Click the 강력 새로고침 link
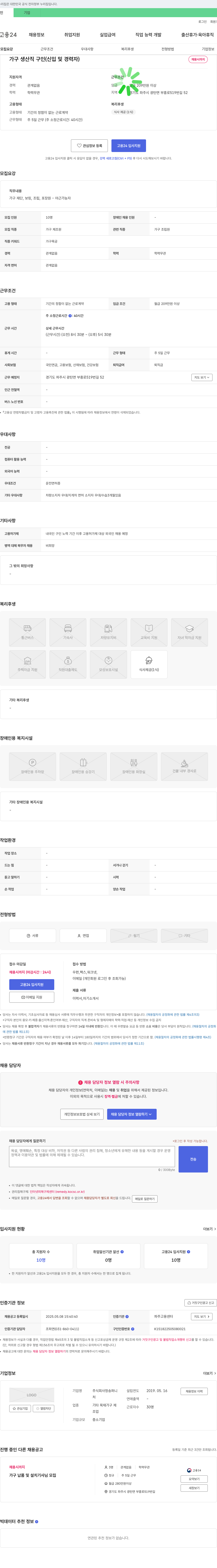The height and width of the screenshot is (1568, 217). click(x=116, y=158)
